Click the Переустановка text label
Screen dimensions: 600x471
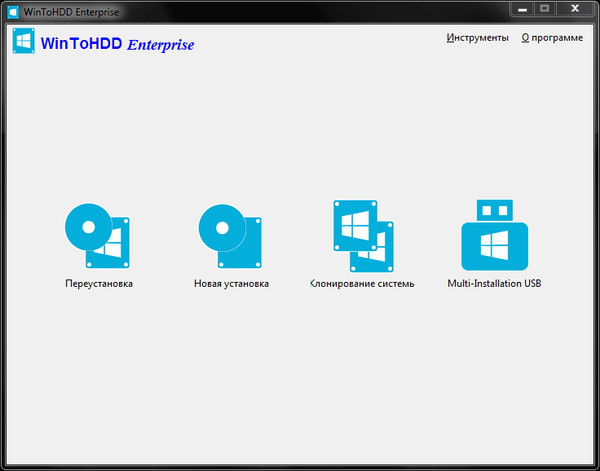tap(98, 284)
